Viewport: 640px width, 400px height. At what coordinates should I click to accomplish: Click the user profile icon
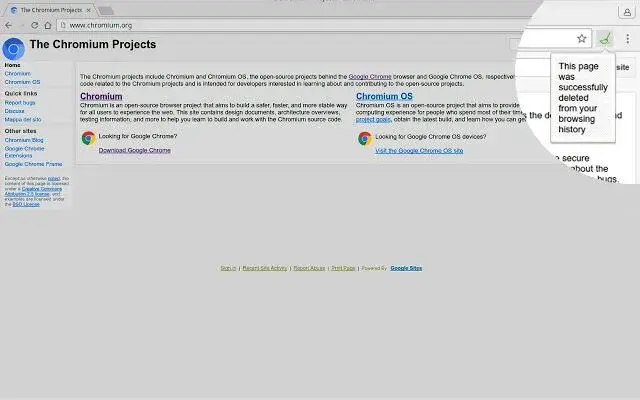[627, 12]
